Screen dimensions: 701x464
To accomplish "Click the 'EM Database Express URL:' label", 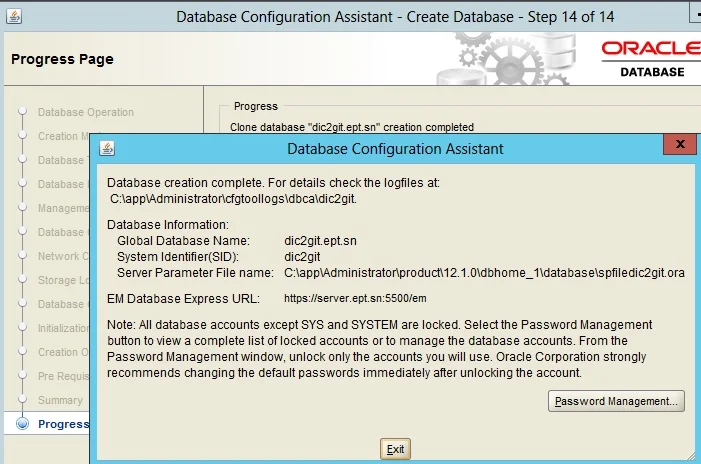I will (183, 299).
